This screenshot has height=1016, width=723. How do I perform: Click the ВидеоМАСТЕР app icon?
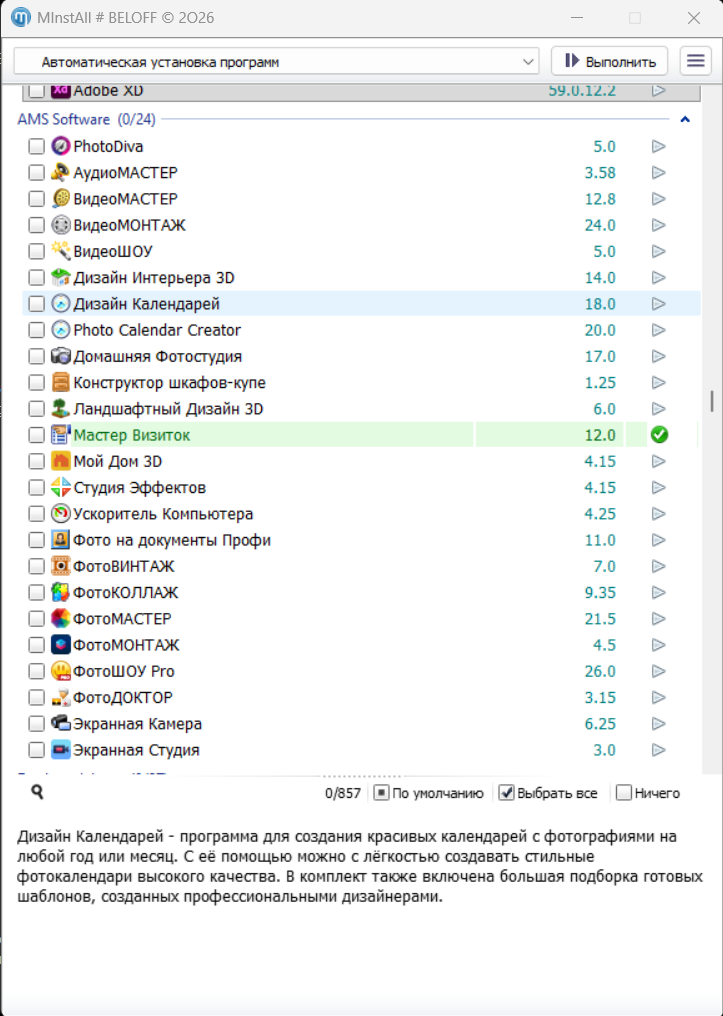pyautogui.click(x=60, y=199)
